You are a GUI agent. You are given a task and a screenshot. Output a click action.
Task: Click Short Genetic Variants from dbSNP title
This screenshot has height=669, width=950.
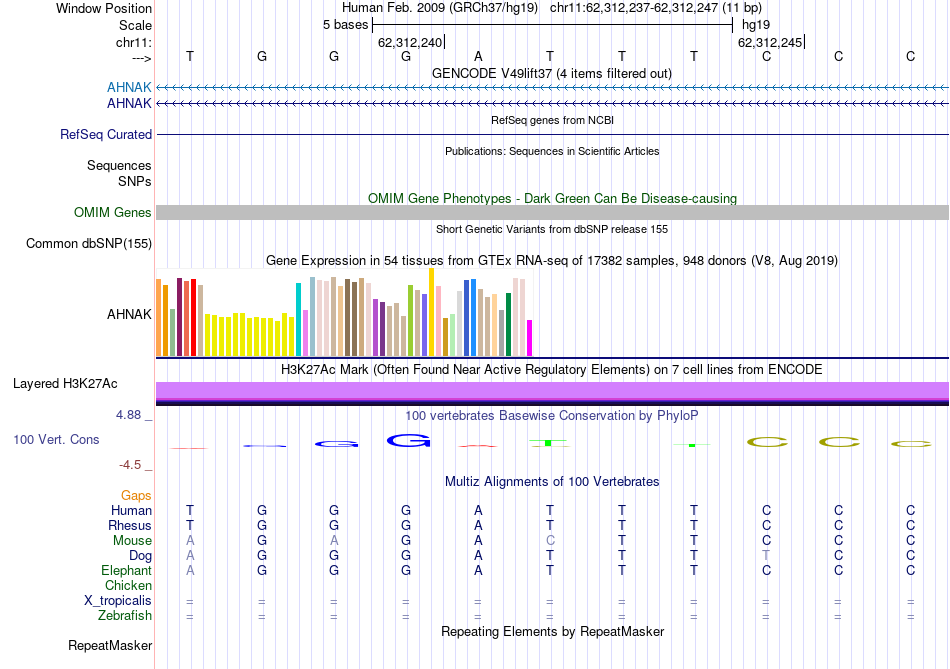point(552,230)
